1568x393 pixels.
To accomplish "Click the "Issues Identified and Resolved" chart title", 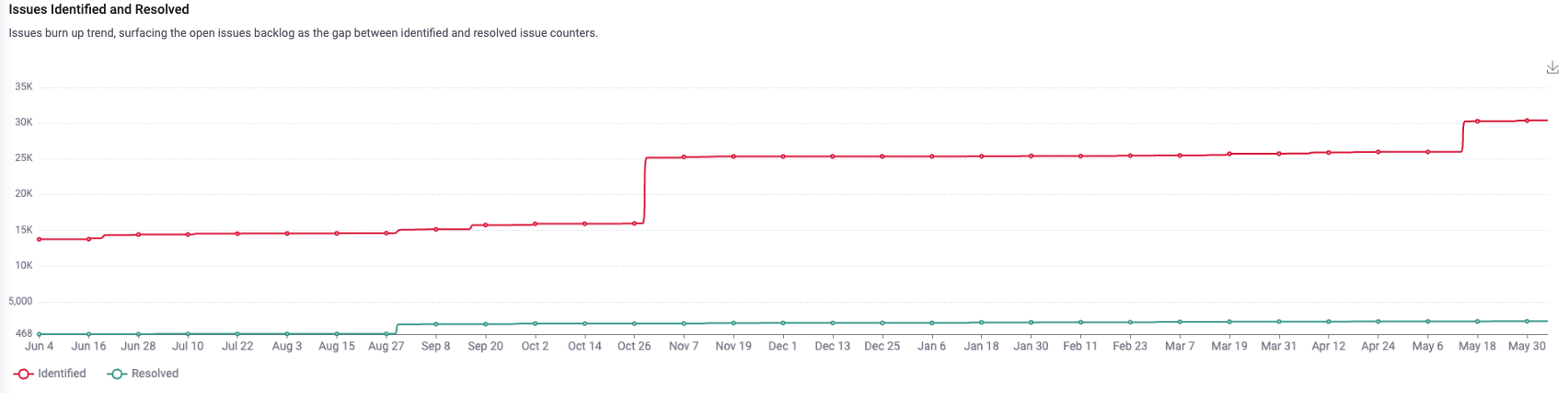I will pyautogui.click(x=98, y=9).
